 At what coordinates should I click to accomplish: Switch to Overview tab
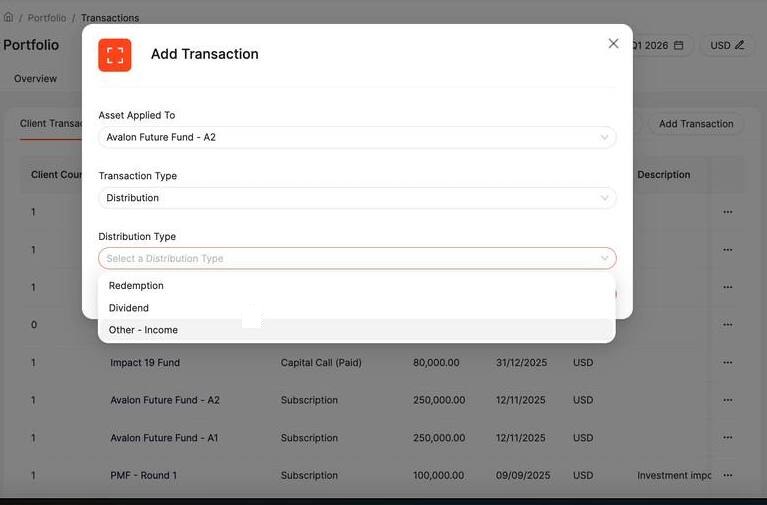coord(35,78)
